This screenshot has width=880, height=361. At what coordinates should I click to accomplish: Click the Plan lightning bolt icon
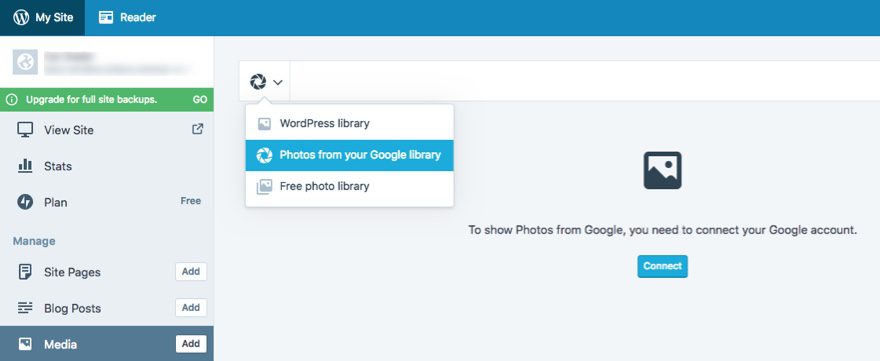point(25,202)
